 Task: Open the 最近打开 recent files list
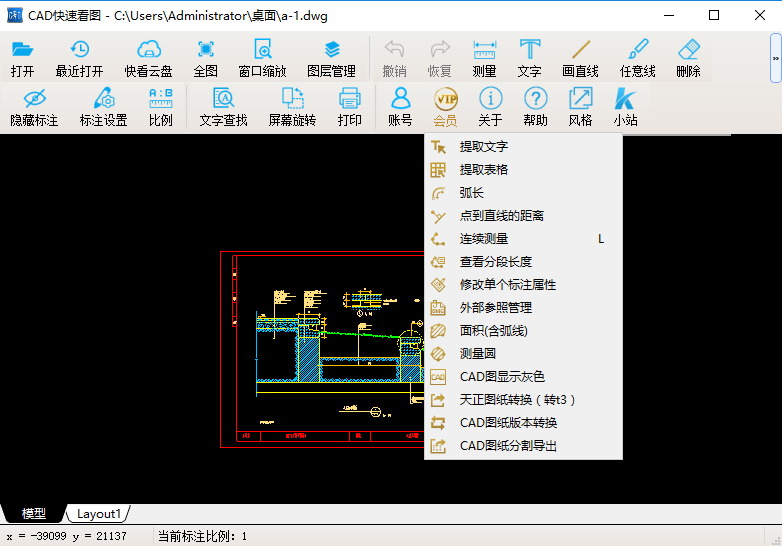click(79, 58)
